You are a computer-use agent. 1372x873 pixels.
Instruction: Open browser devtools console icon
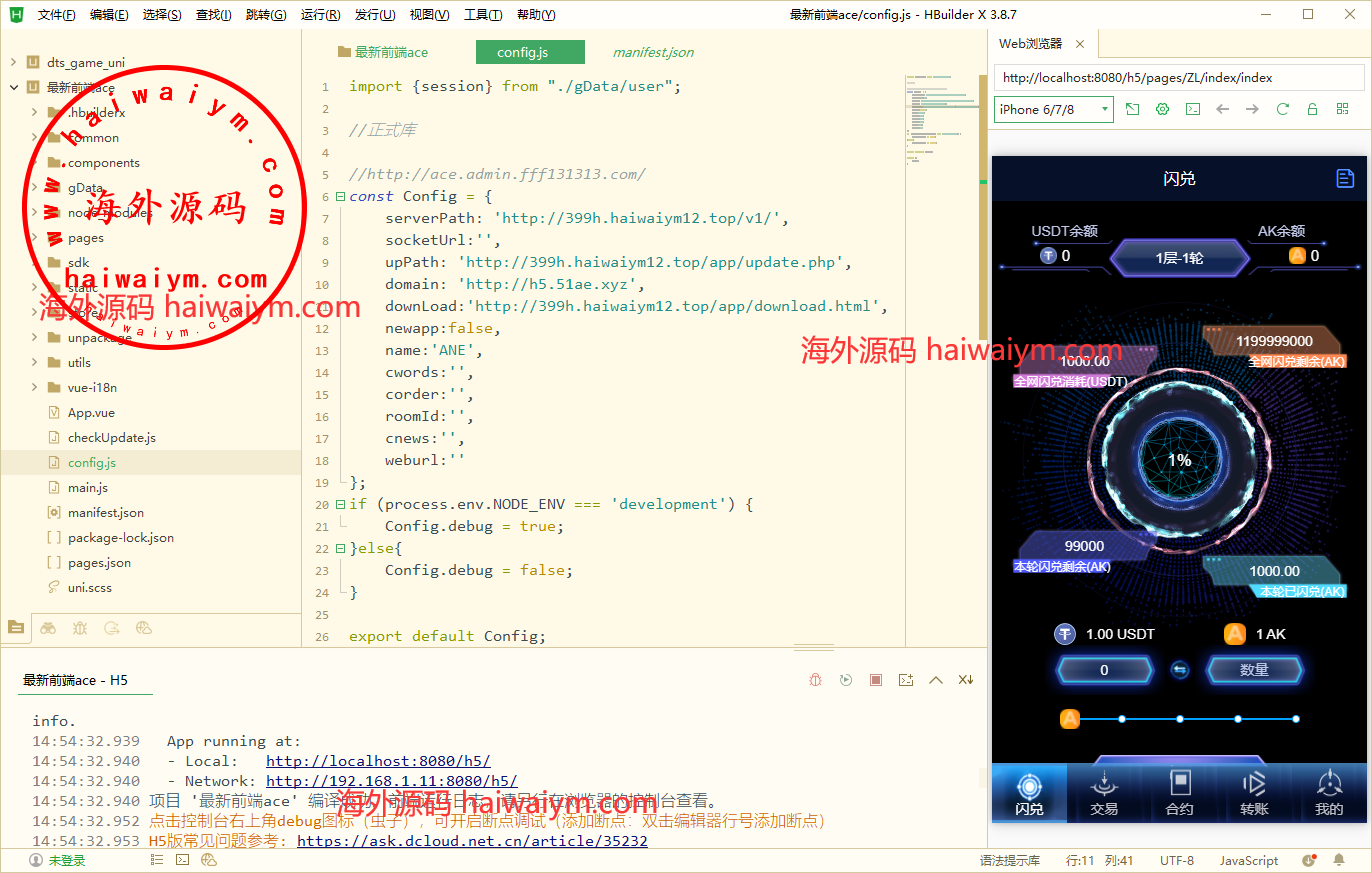click(x=1192, y=109)
